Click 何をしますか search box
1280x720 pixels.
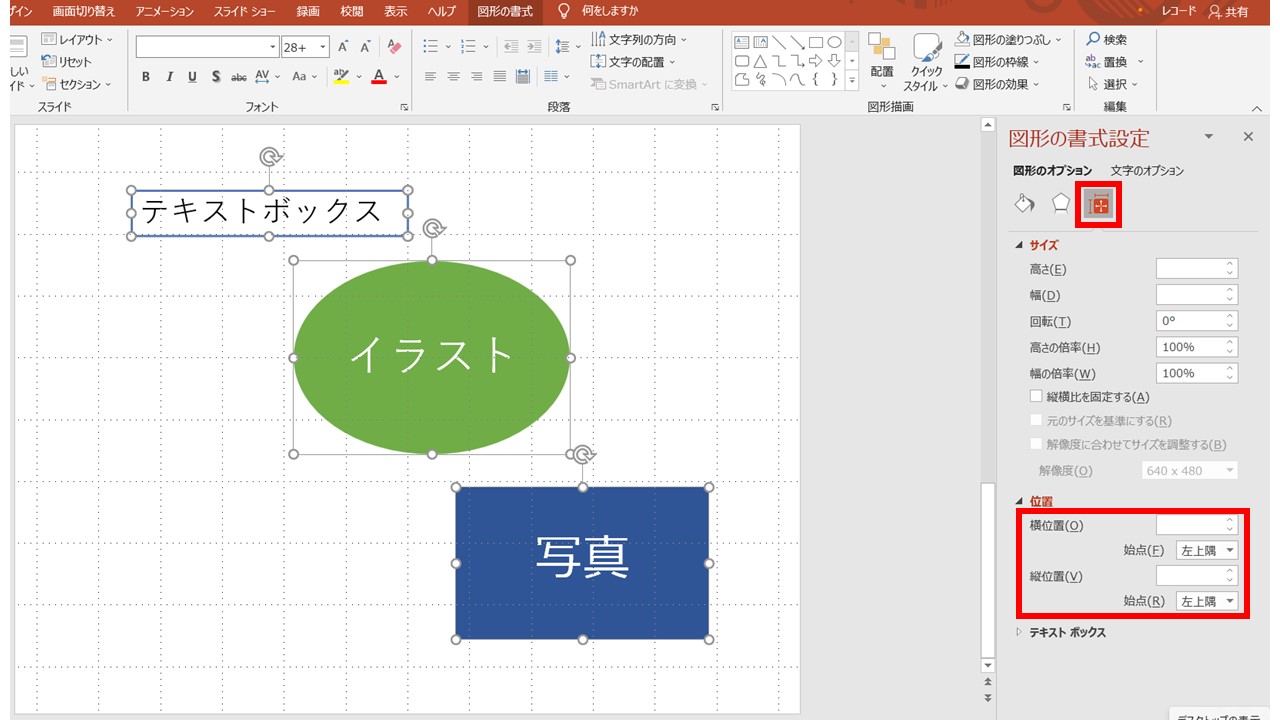coord(598,12)
